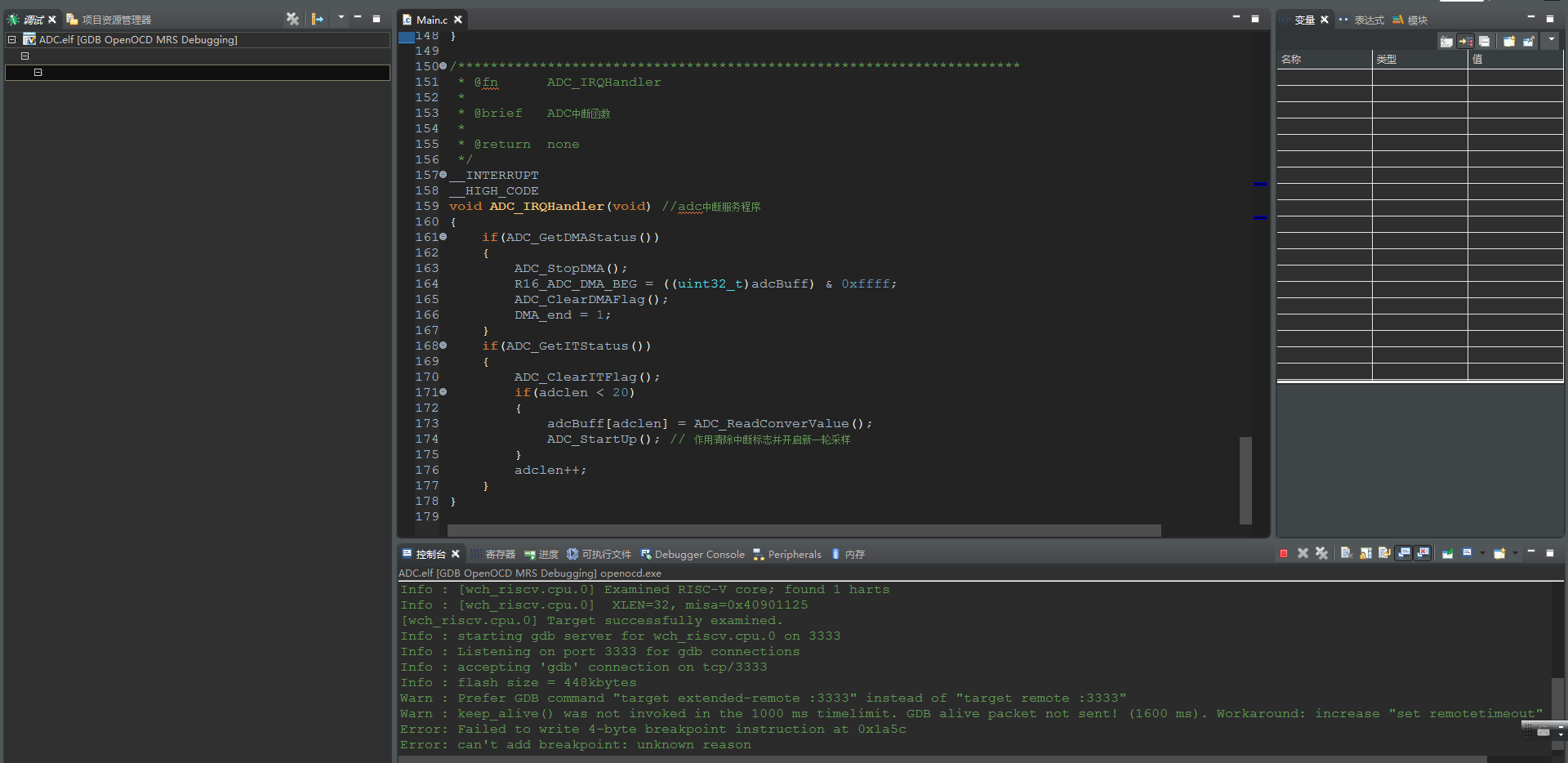
Task: Close the 调试 debug tab
Action: (x=52, y=20)
